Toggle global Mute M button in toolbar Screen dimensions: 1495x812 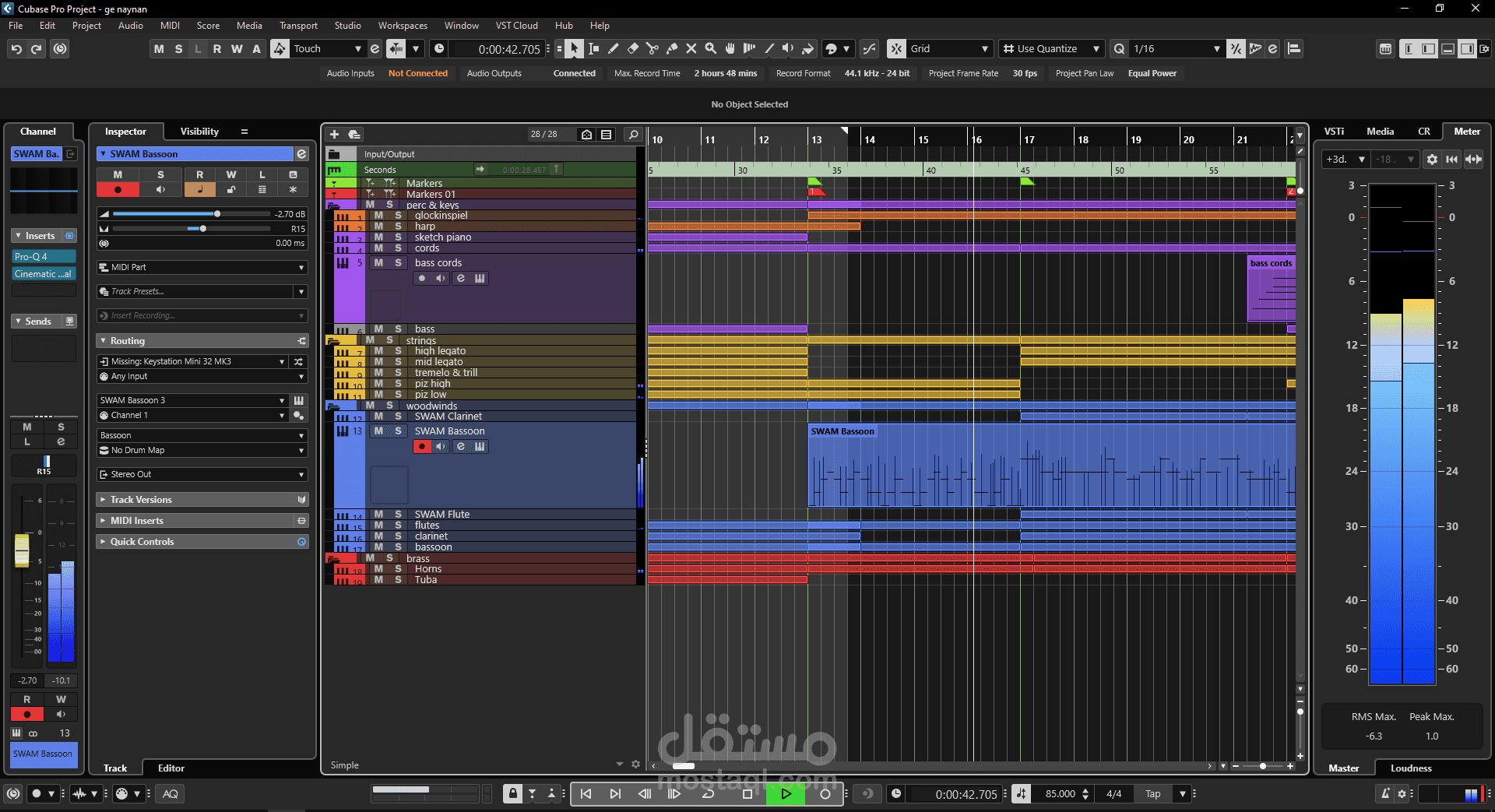click(x=160, y=49)
